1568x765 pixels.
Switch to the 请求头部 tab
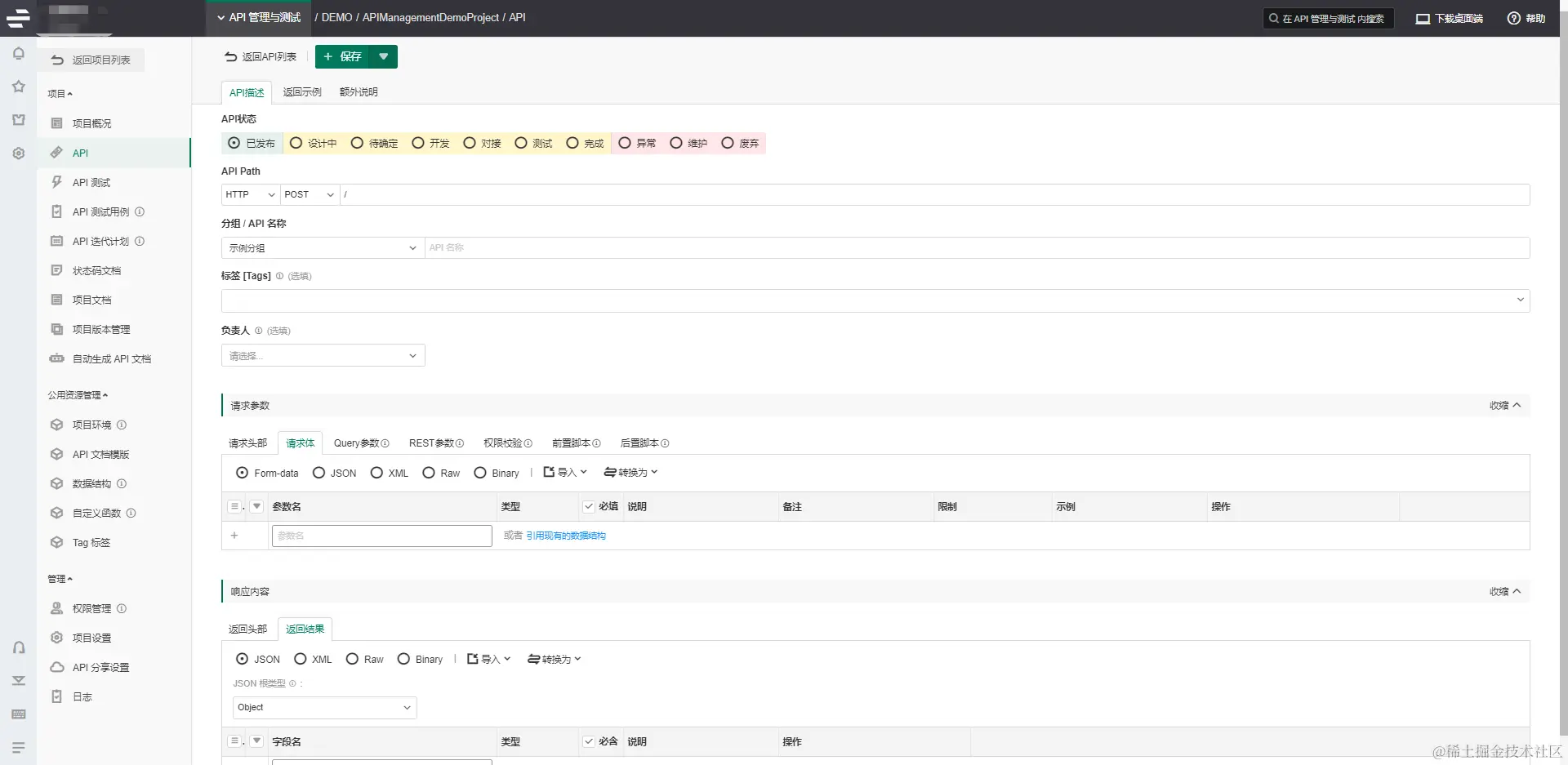pos(247,443)
